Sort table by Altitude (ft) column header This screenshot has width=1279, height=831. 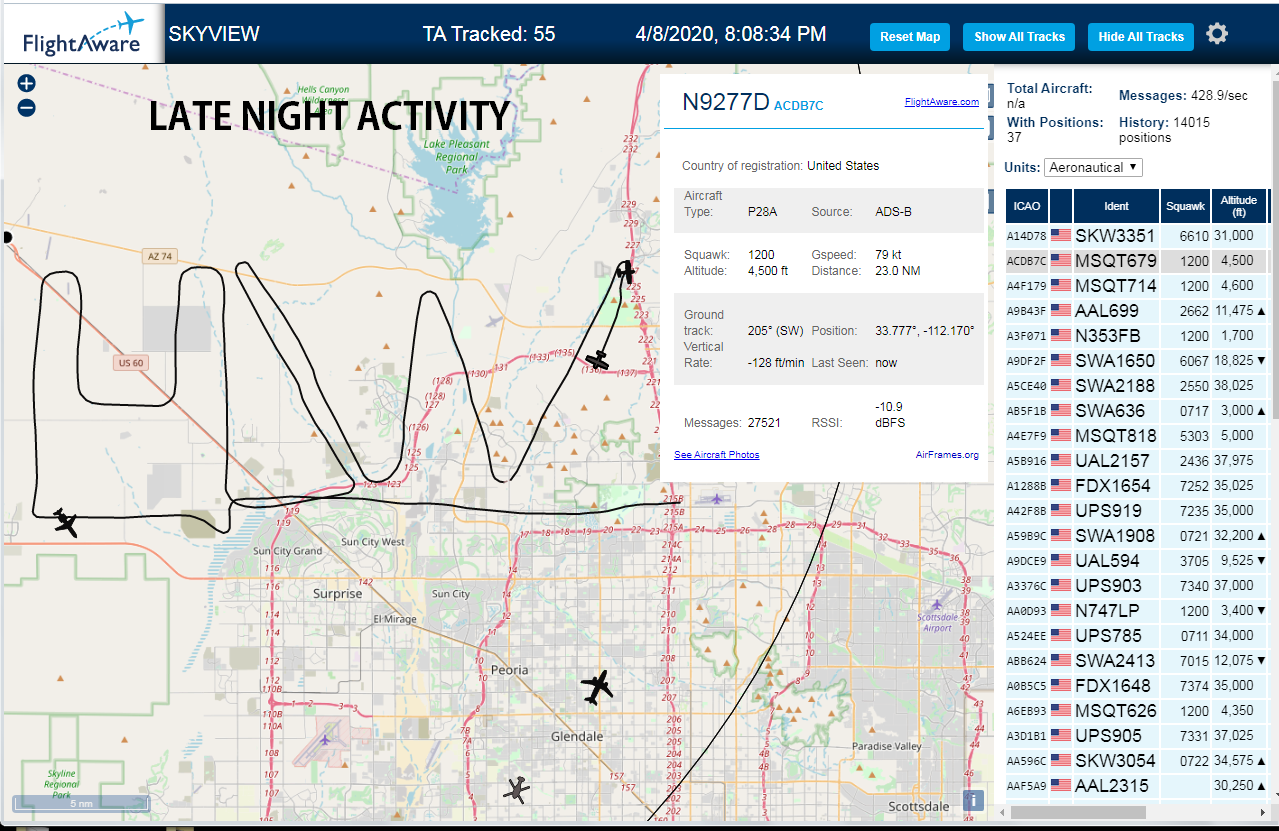coord(1239,206)
